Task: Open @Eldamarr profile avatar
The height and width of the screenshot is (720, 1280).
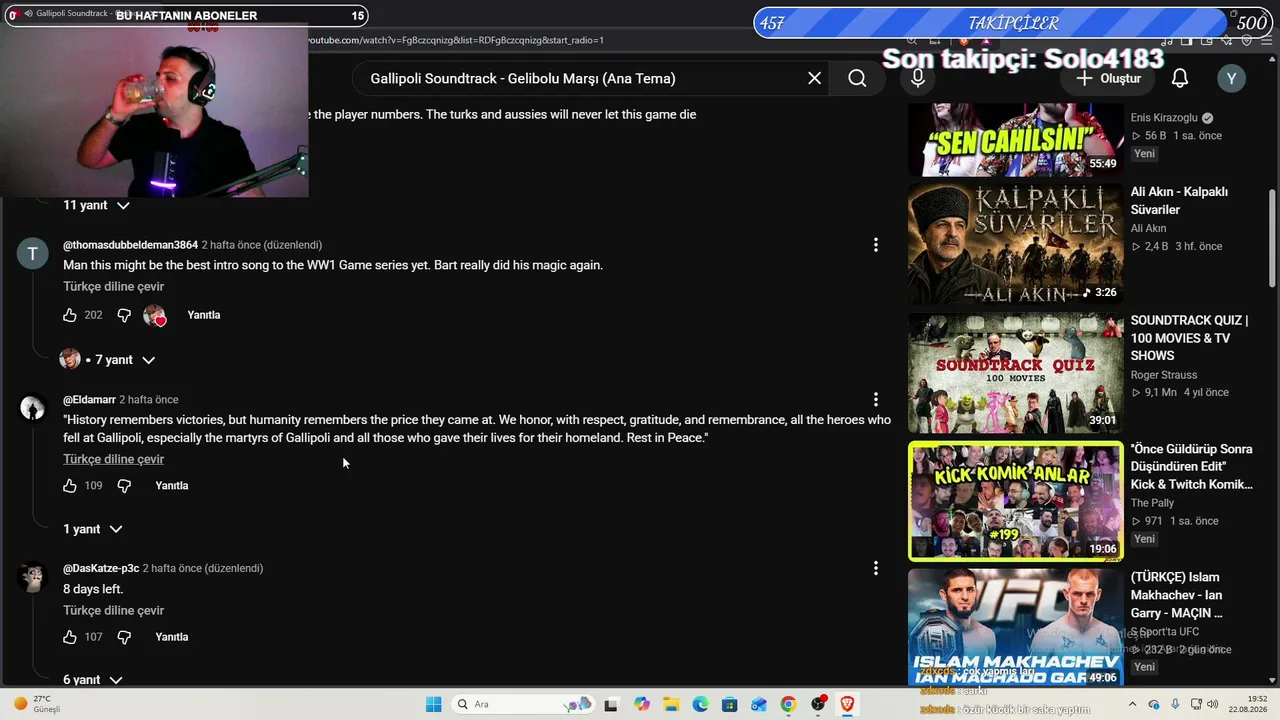Action: pyautogui.click(x=33, y=409)
